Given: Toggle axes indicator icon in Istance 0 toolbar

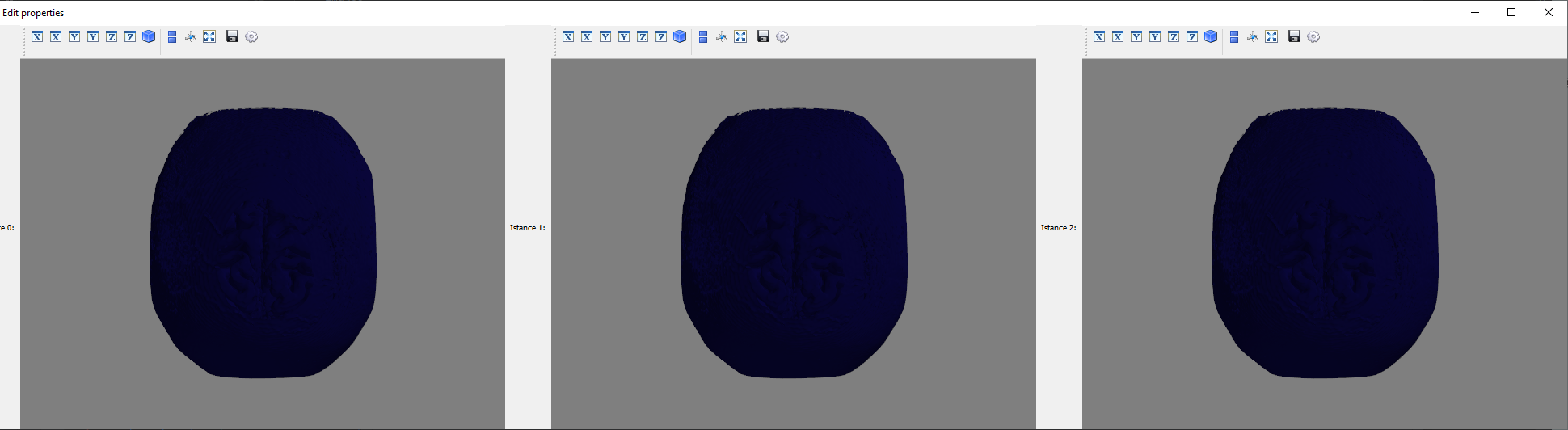Looking at the screenshot, I should tap(191, 36).
